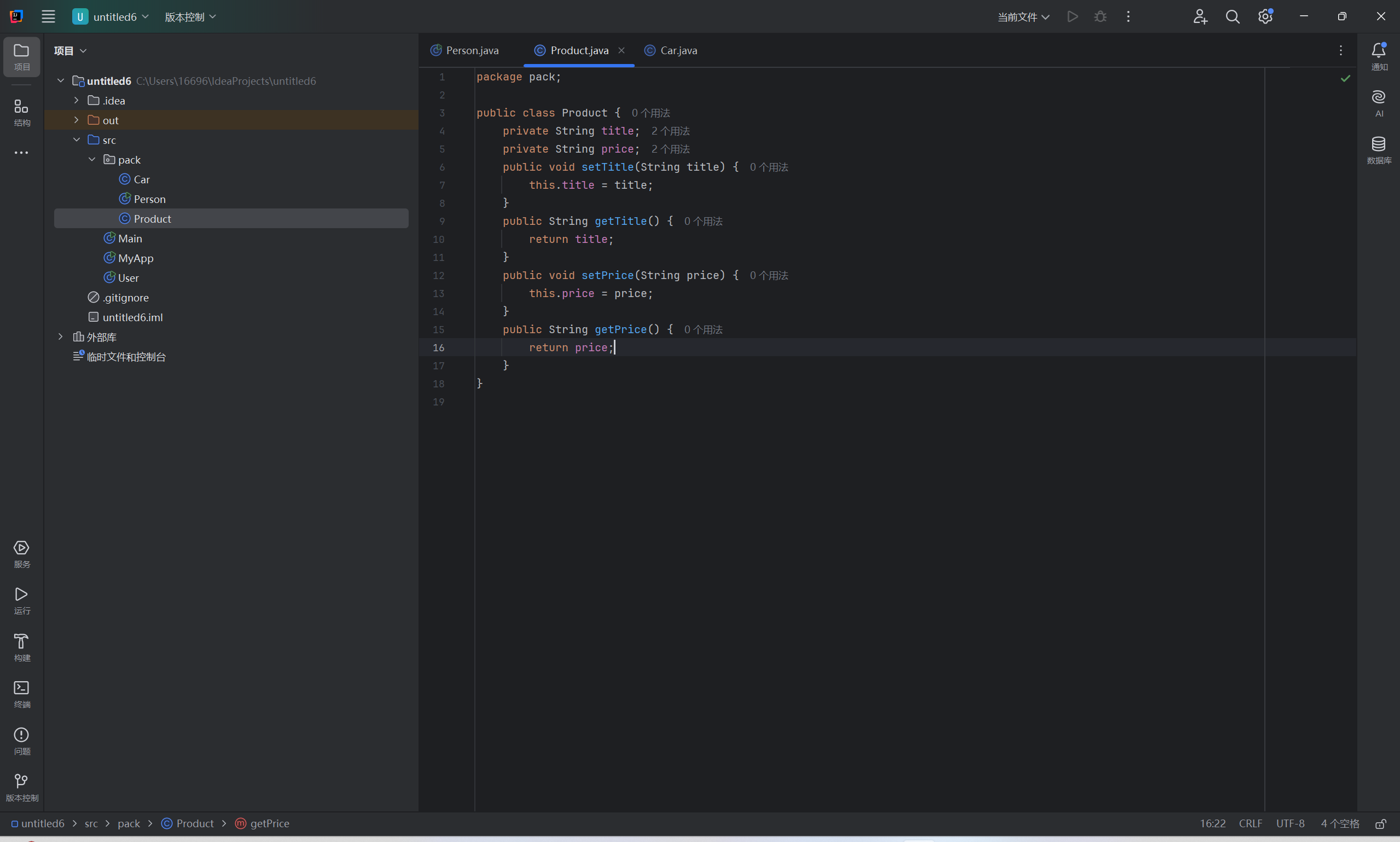
Task: Select the Person class in project tree
Action: (149, 199)
